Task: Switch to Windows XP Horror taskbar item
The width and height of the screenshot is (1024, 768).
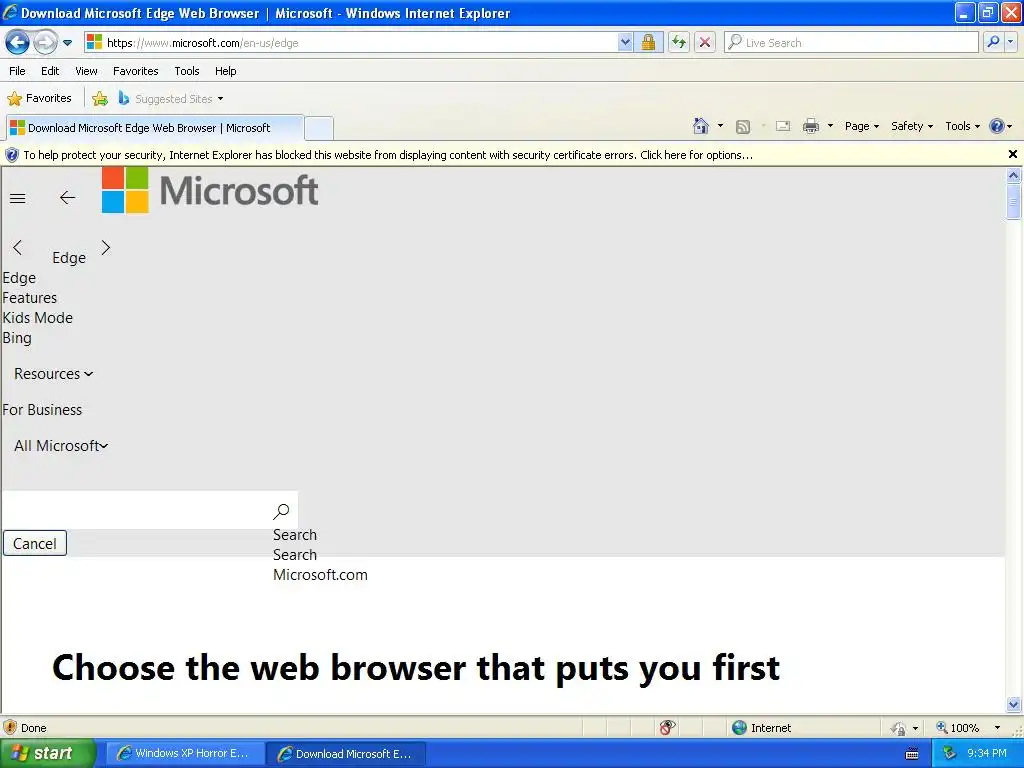Action: pos(185,754)
